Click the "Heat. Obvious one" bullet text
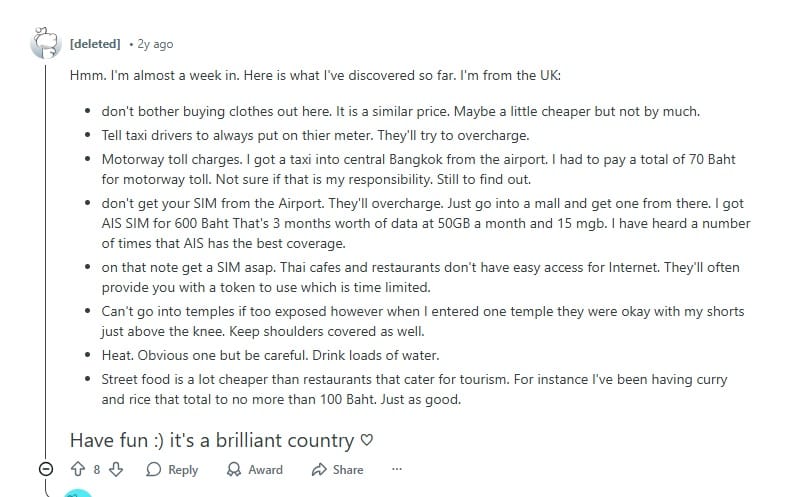Viewport: 811px width, 497px height. pyautogui.click(x=271, y=356)
